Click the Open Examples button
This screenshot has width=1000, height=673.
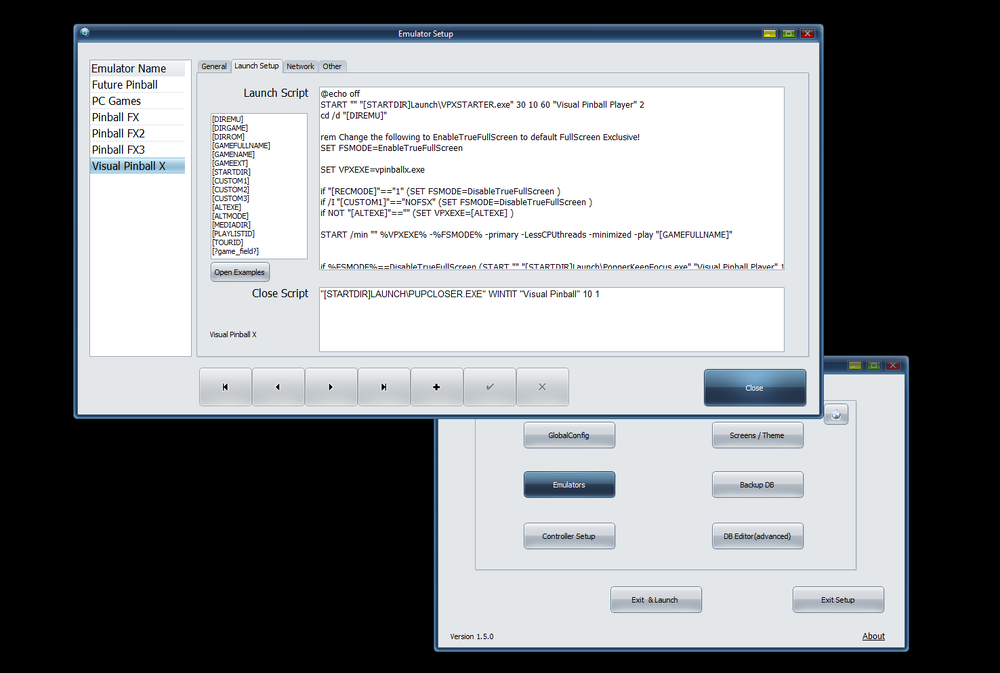pos(239,272)
